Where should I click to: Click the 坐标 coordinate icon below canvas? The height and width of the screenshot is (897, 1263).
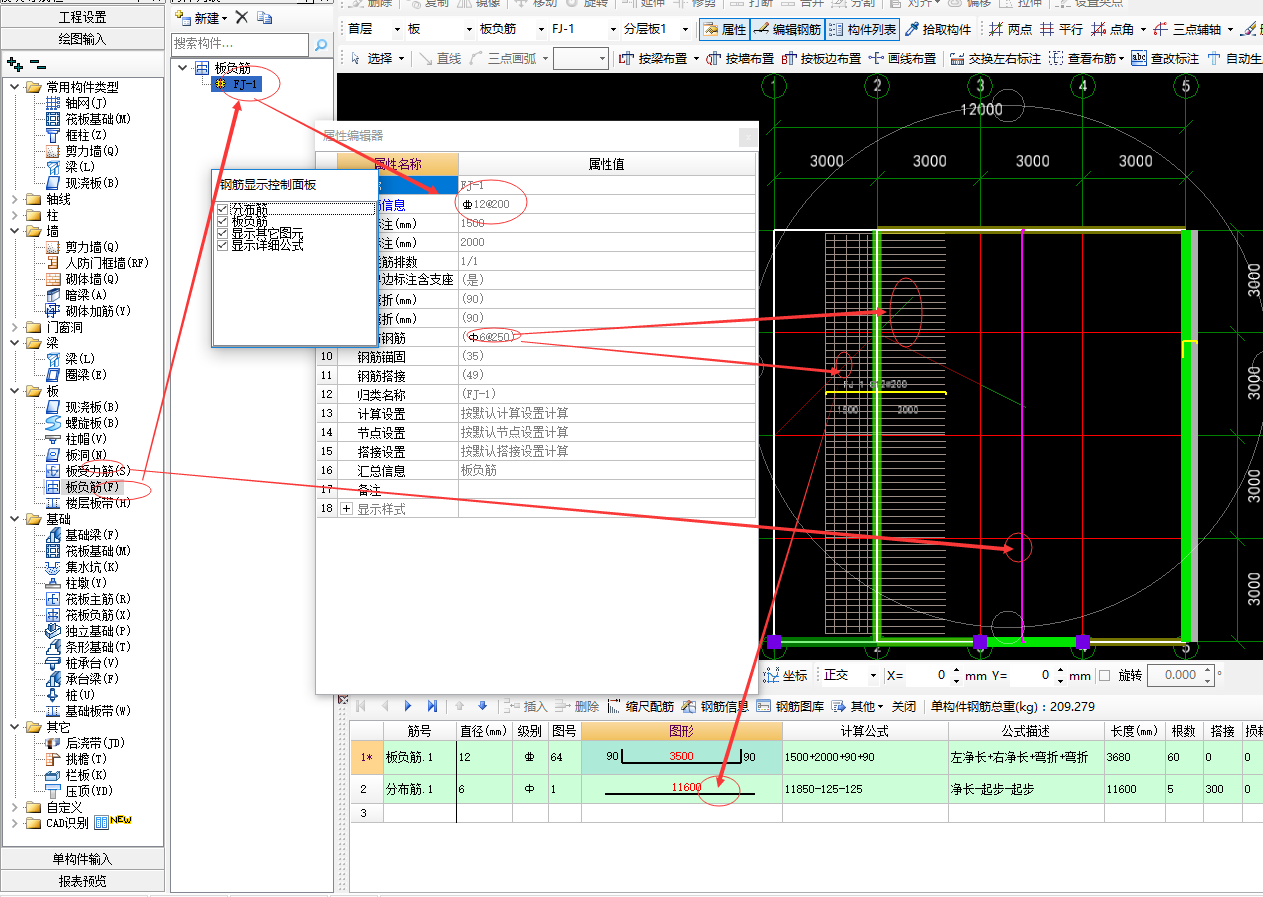coord(786,675)
